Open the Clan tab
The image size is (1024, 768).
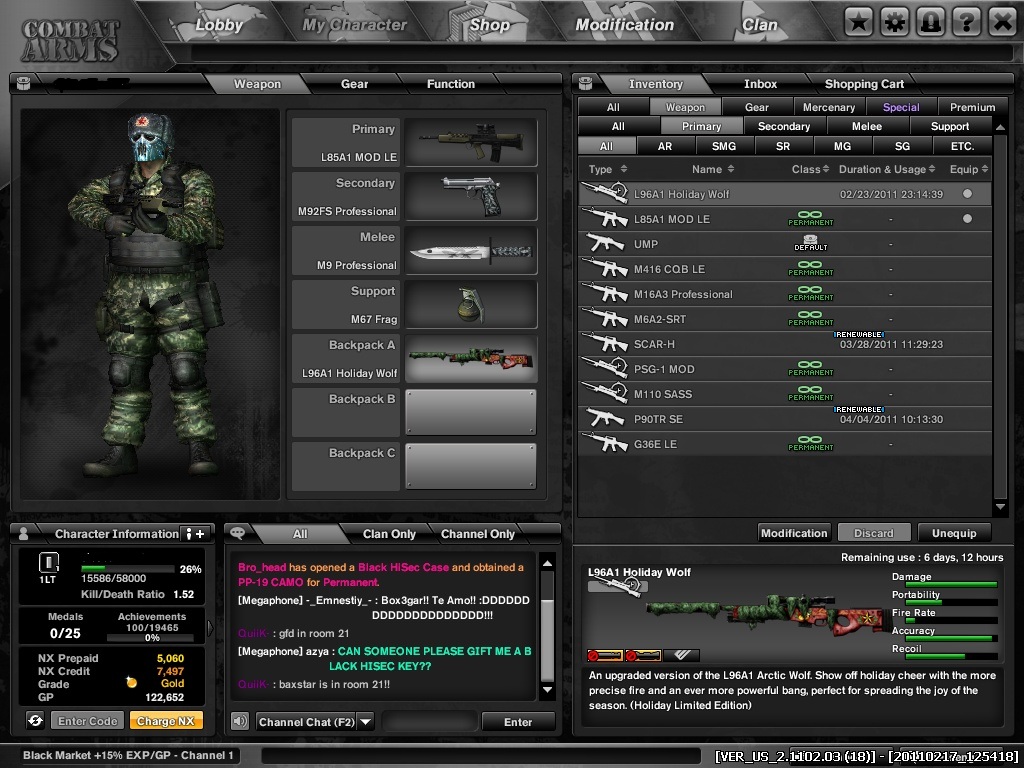pos(760,25)
